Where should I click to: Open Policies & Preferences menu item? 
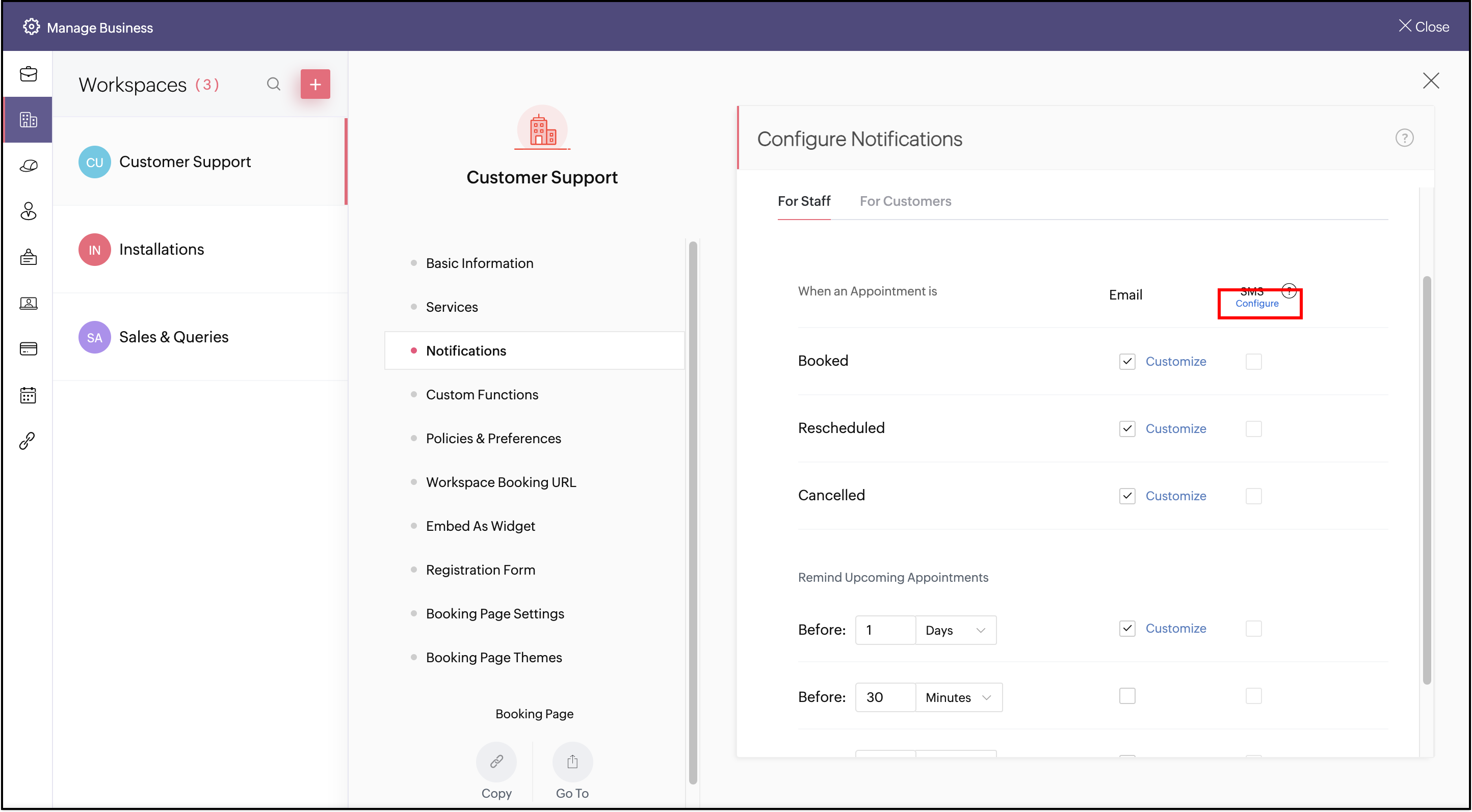[x=493, y=439]
